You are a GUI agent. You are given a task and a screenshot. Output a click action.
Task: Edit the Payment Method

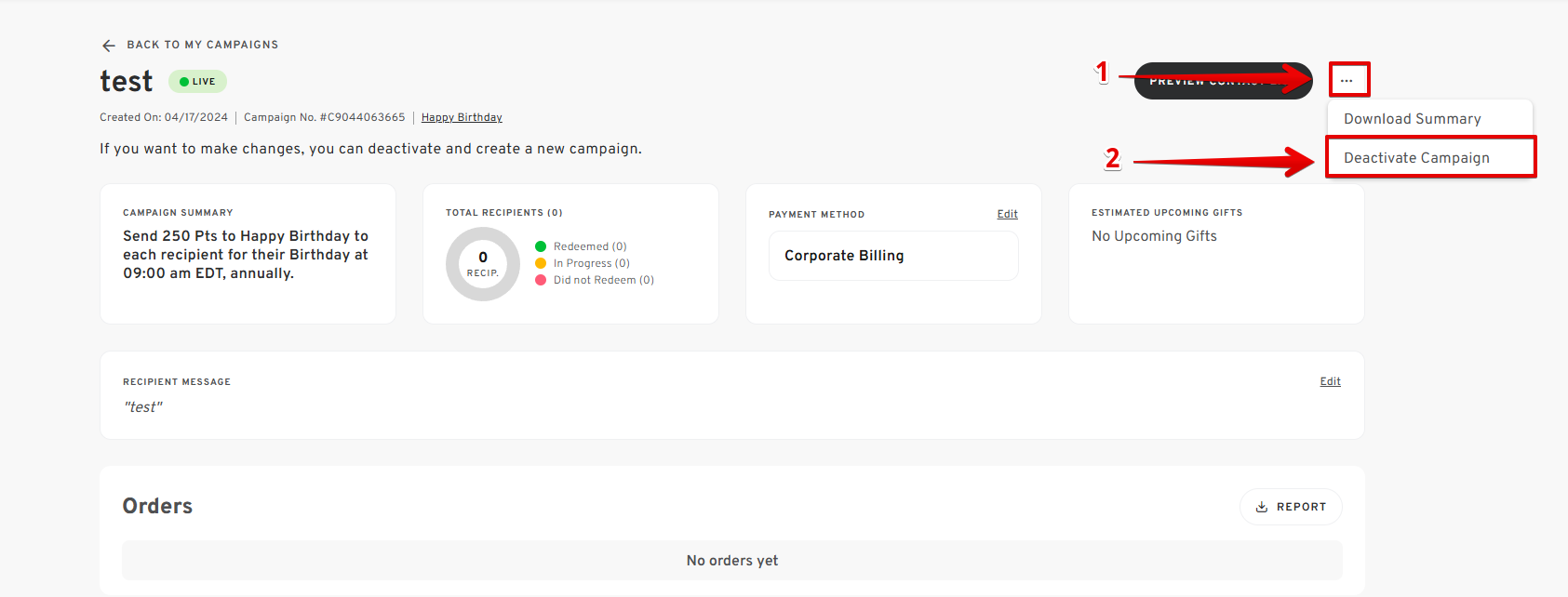coord(1007,214)
